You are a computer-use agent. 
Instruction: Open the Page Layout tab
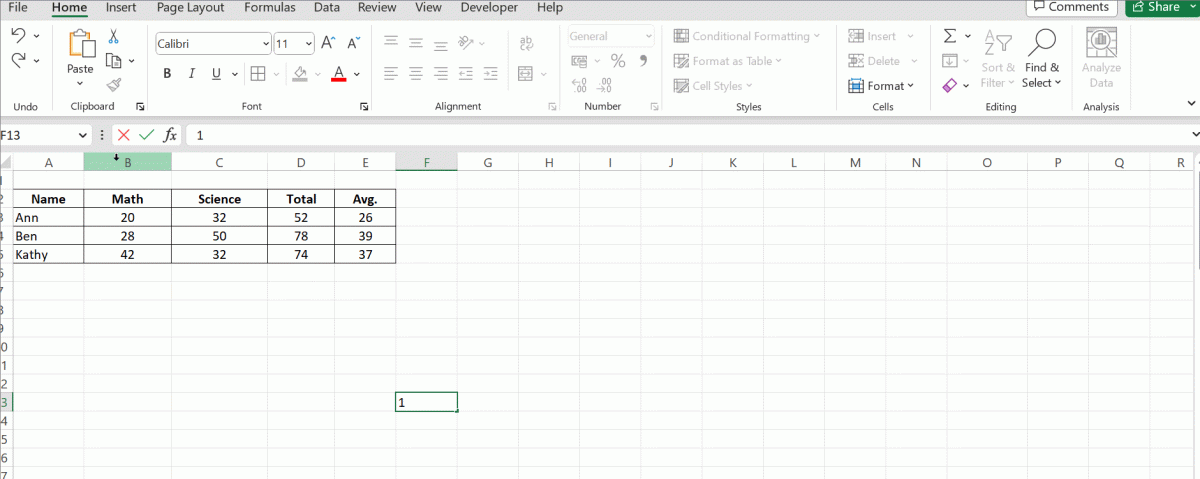(x=190, y=8)
